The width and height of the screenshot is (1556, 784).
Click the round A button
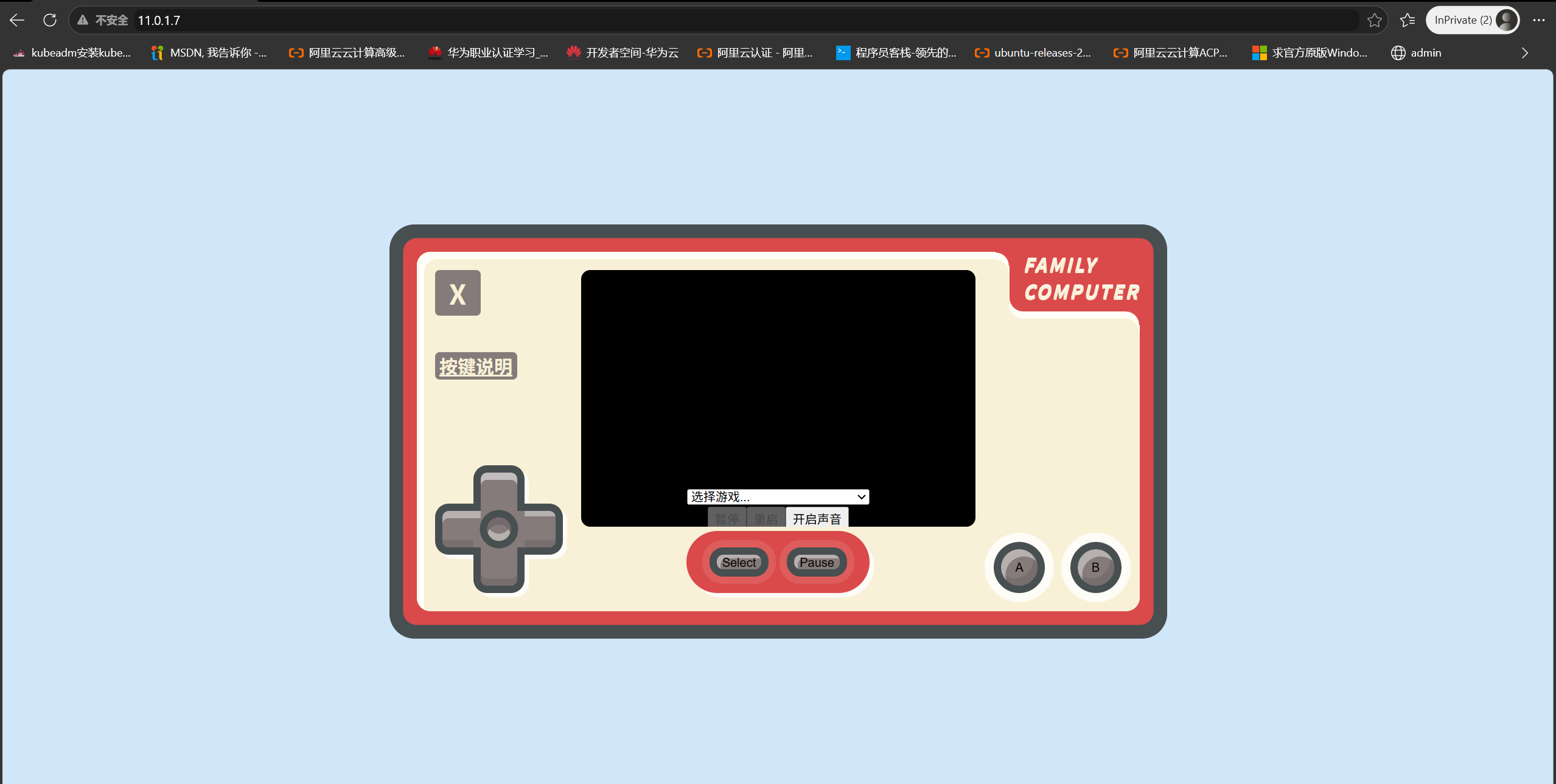coord(1019,567)
